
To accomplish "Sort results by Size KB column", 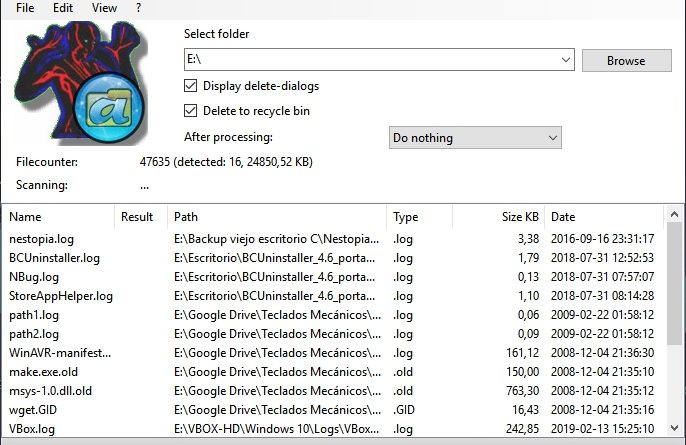I will [519, 217].
